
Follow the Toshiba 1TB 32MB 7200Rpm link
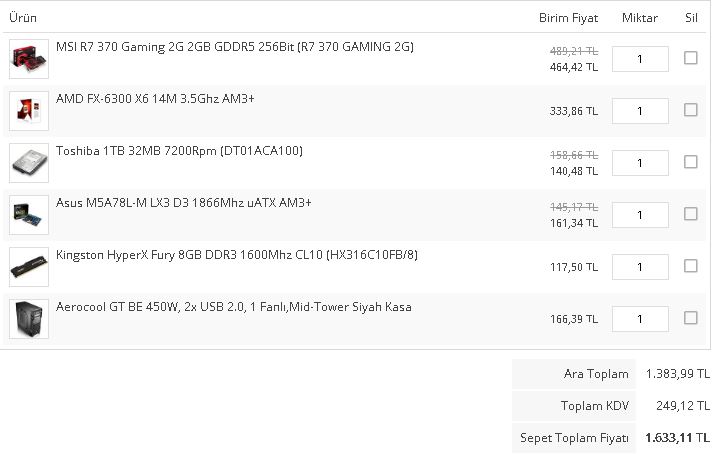[x=179, y=151]
